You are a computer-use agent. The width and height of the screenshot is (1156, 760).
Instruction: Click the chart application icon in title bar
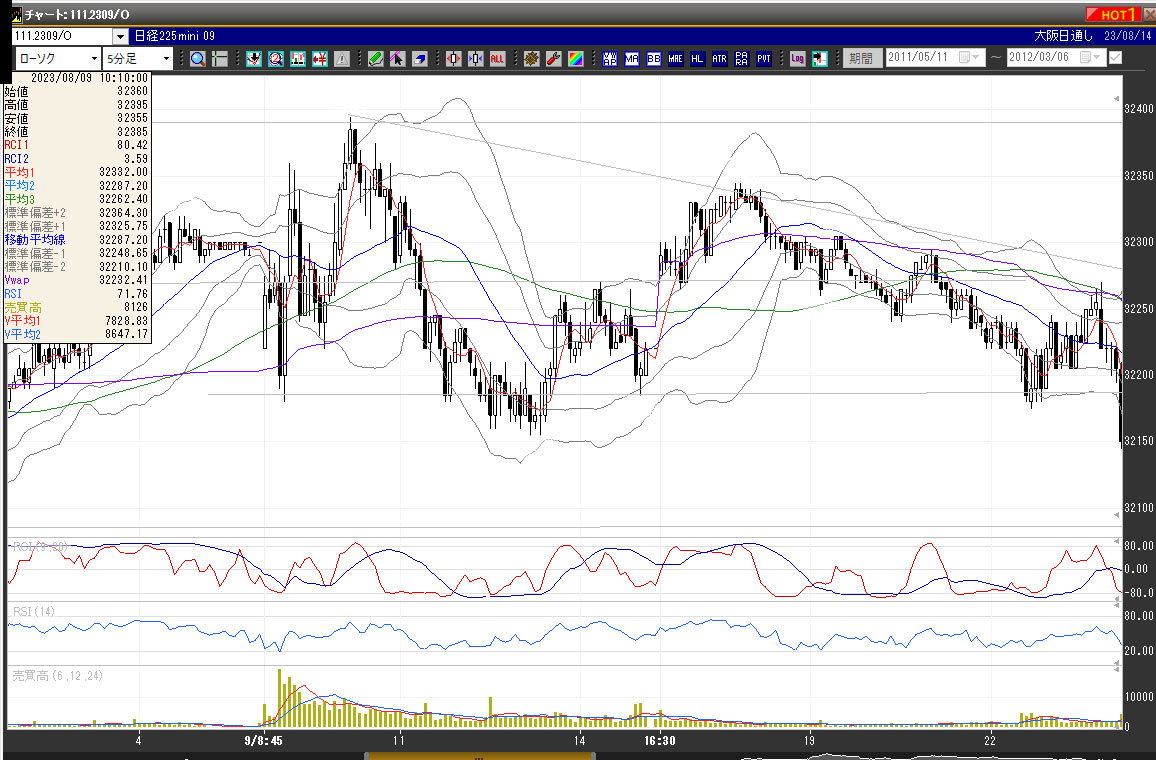pyautogui.click(x=17, y=14)
